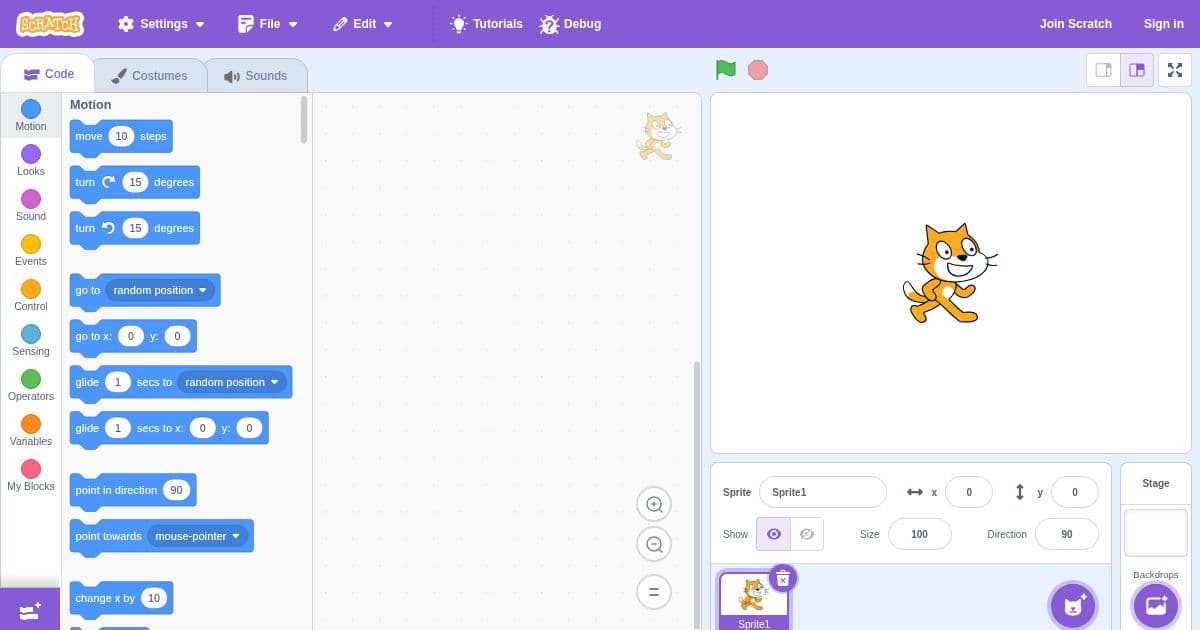
Task: Select the Sensing block category
Action: point(31,341)
